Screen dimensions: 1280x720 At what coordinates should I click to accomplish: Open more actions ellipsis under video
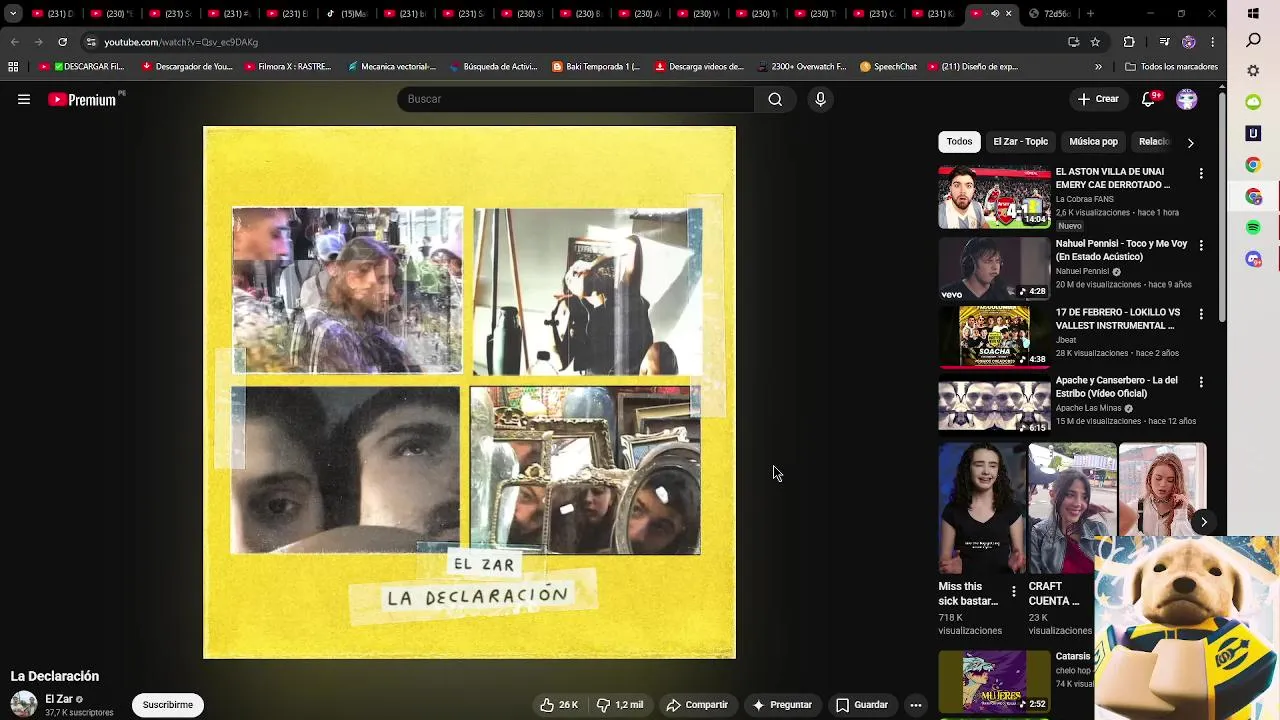click(915, 705)
